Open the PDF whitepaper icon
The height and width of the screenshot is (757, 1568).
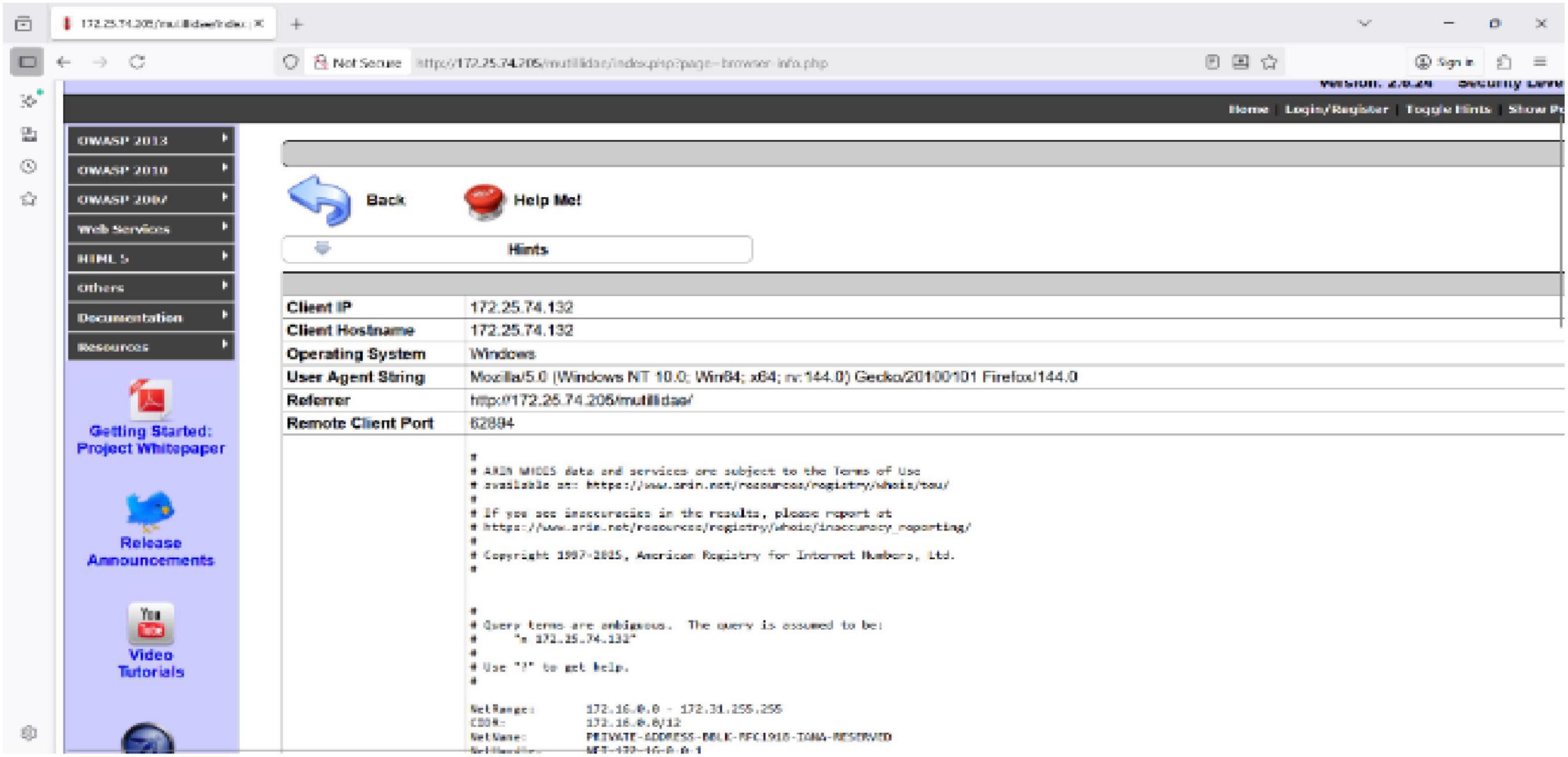150,399
